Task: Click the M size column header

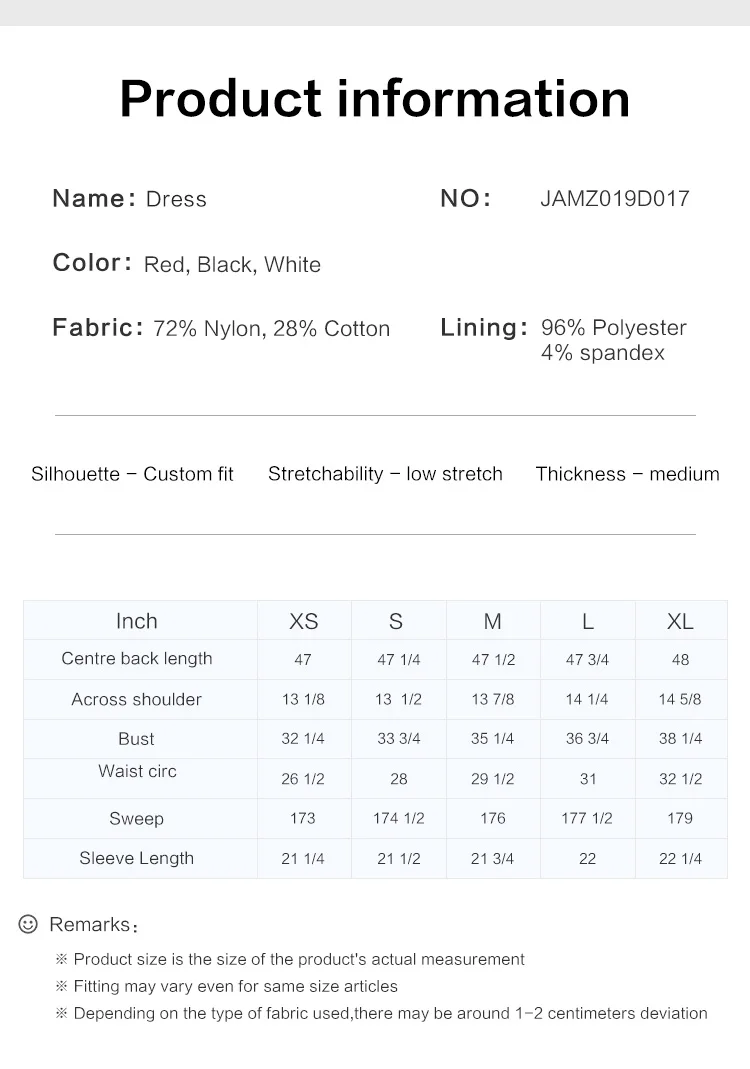Action: pos(492,621)
